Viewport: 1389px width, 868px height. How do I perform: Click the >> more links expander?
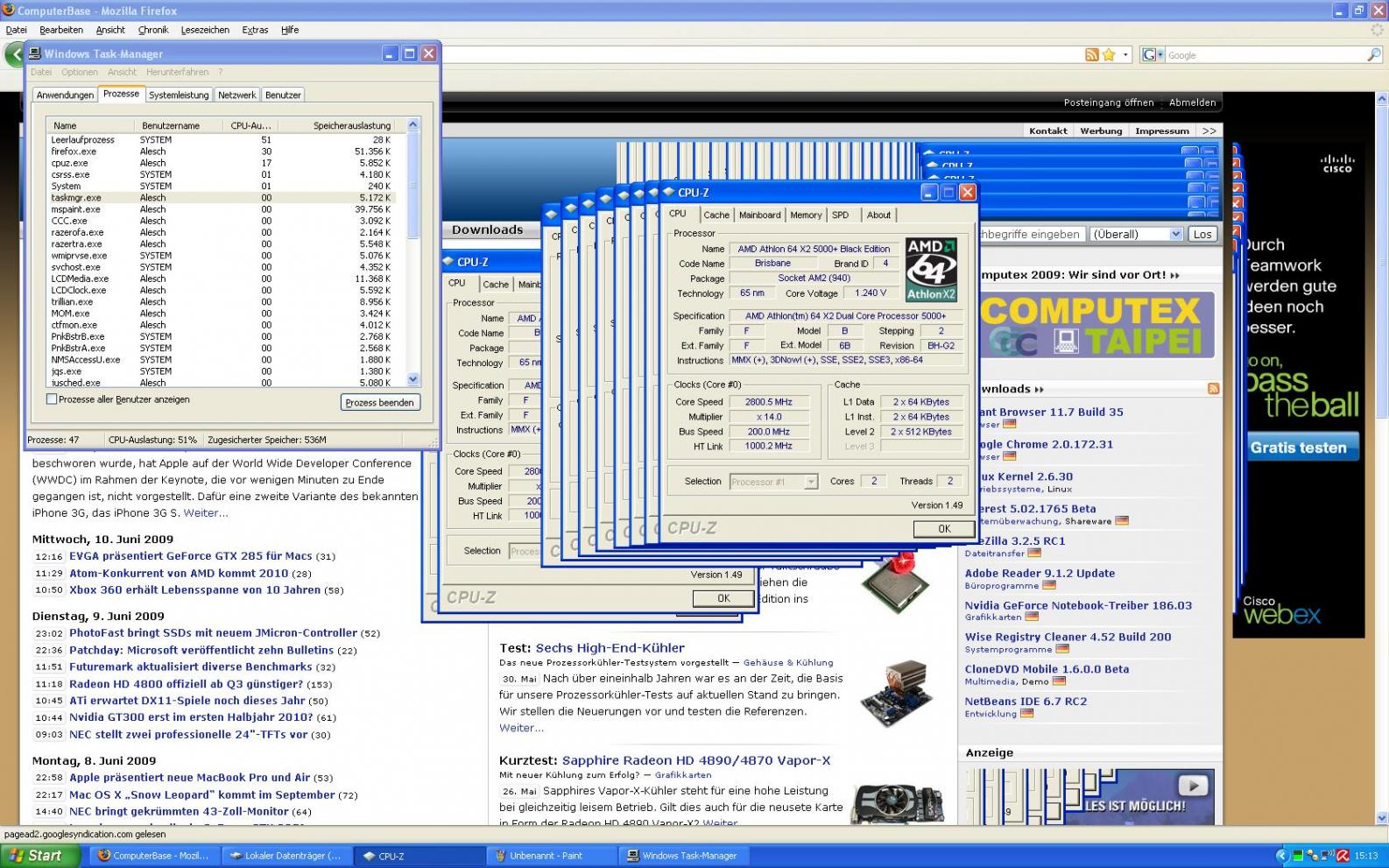click(1209, 131)
